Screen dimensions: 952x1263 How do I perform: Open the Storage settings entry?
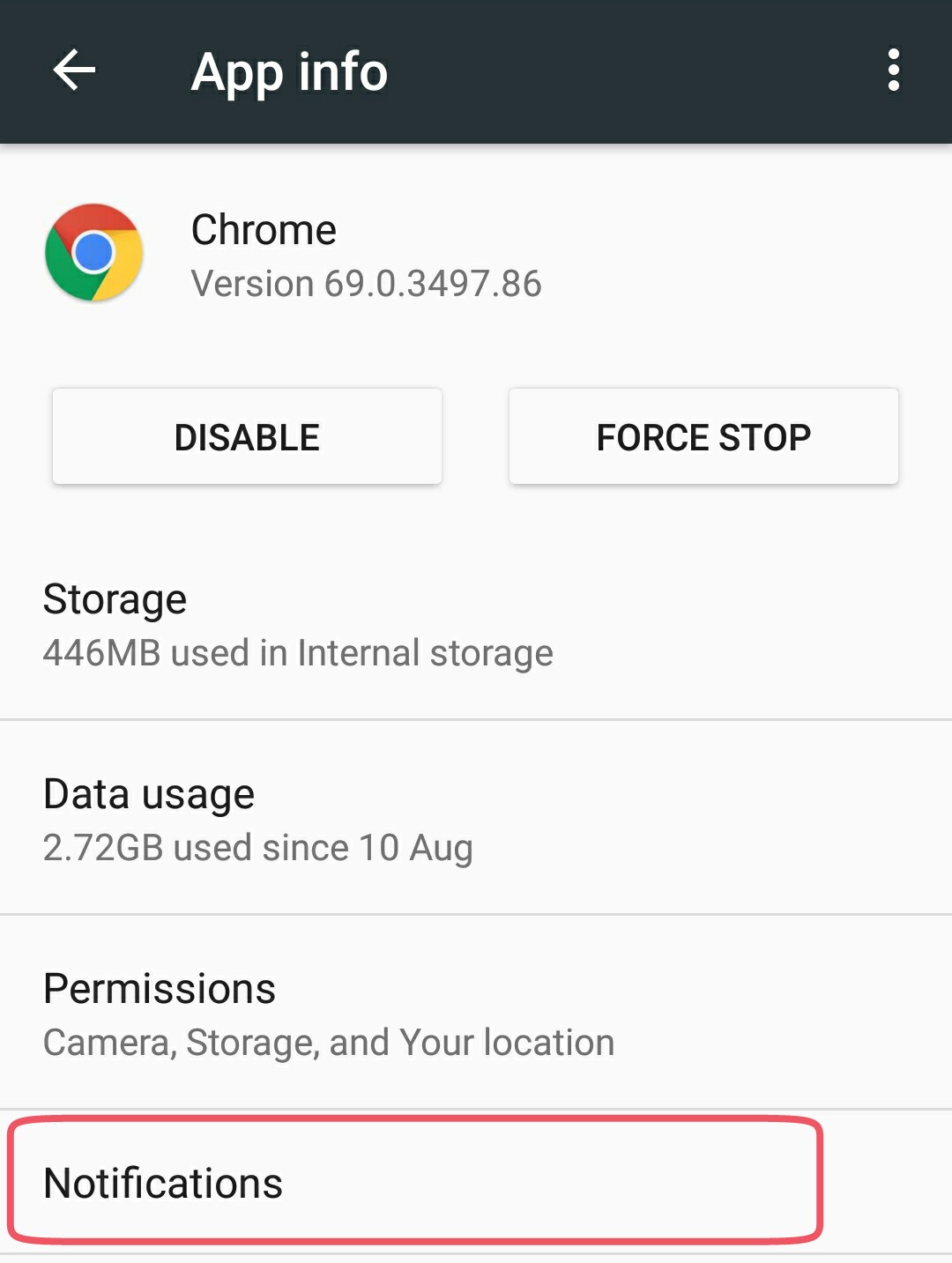(476, 624)
